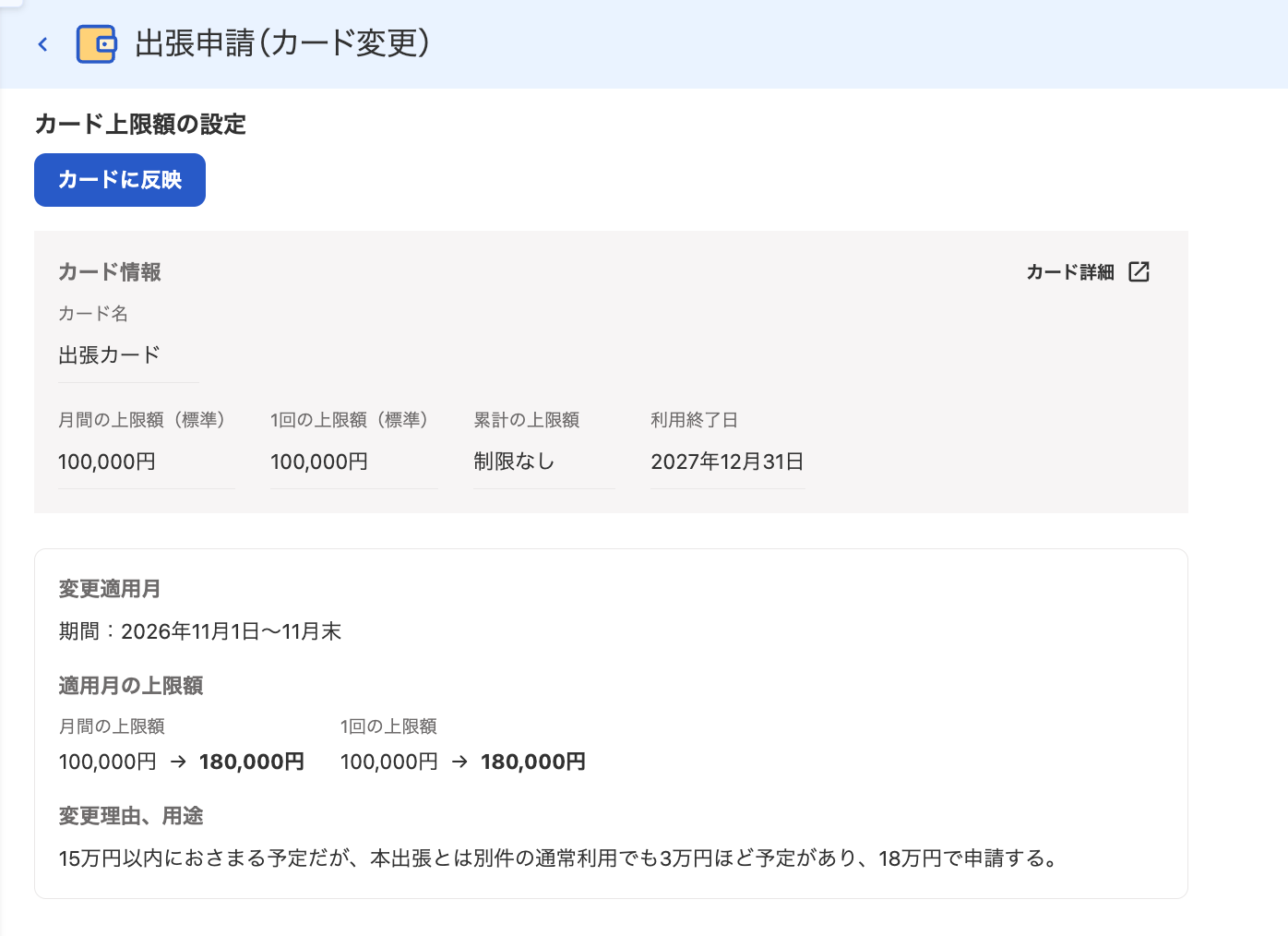Click the カード情報 section heading

[110, 272]
